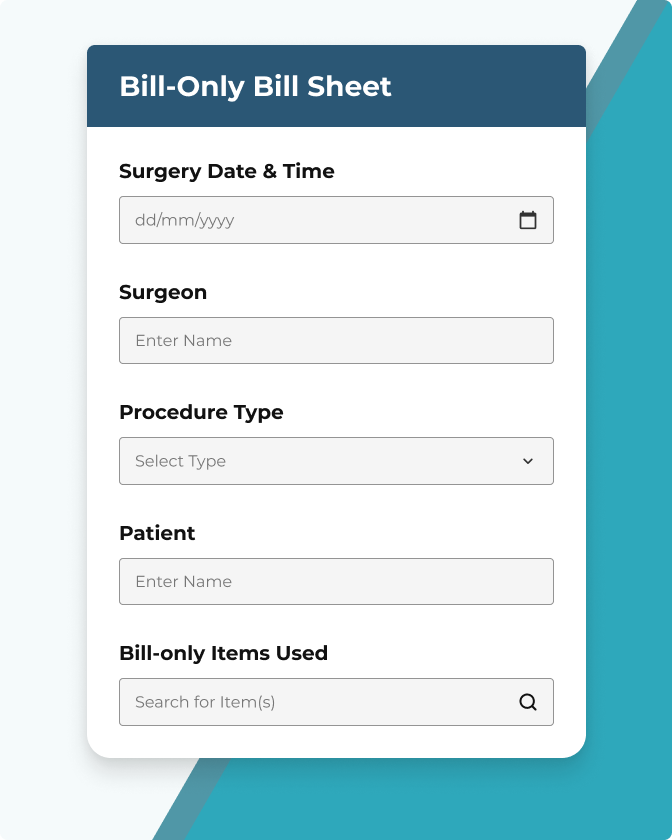Click the Select Type placeholder text

click(x=180, y=461)
